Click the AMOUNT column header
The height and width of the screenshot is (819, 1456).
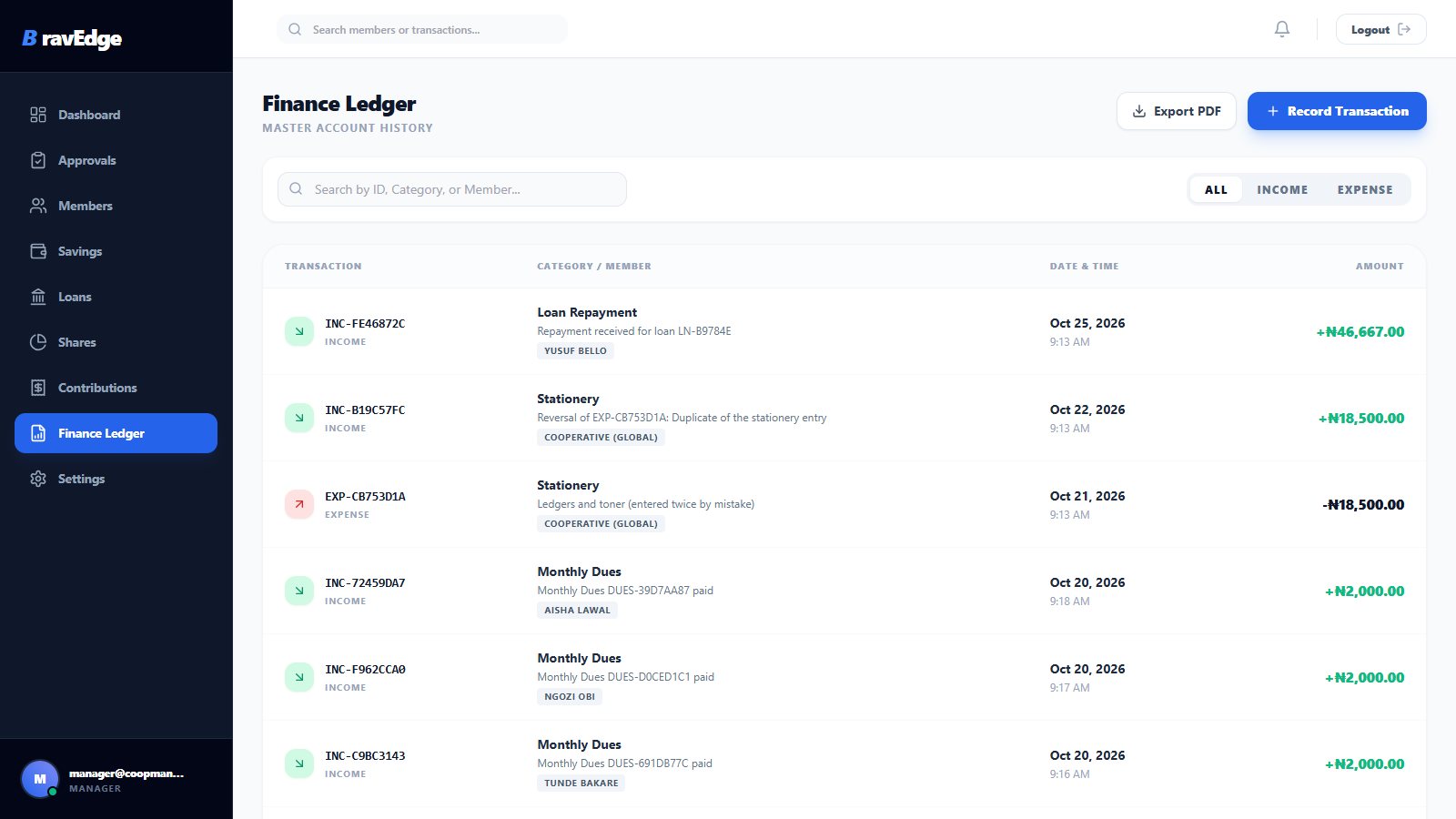(x=1380, y=266)
